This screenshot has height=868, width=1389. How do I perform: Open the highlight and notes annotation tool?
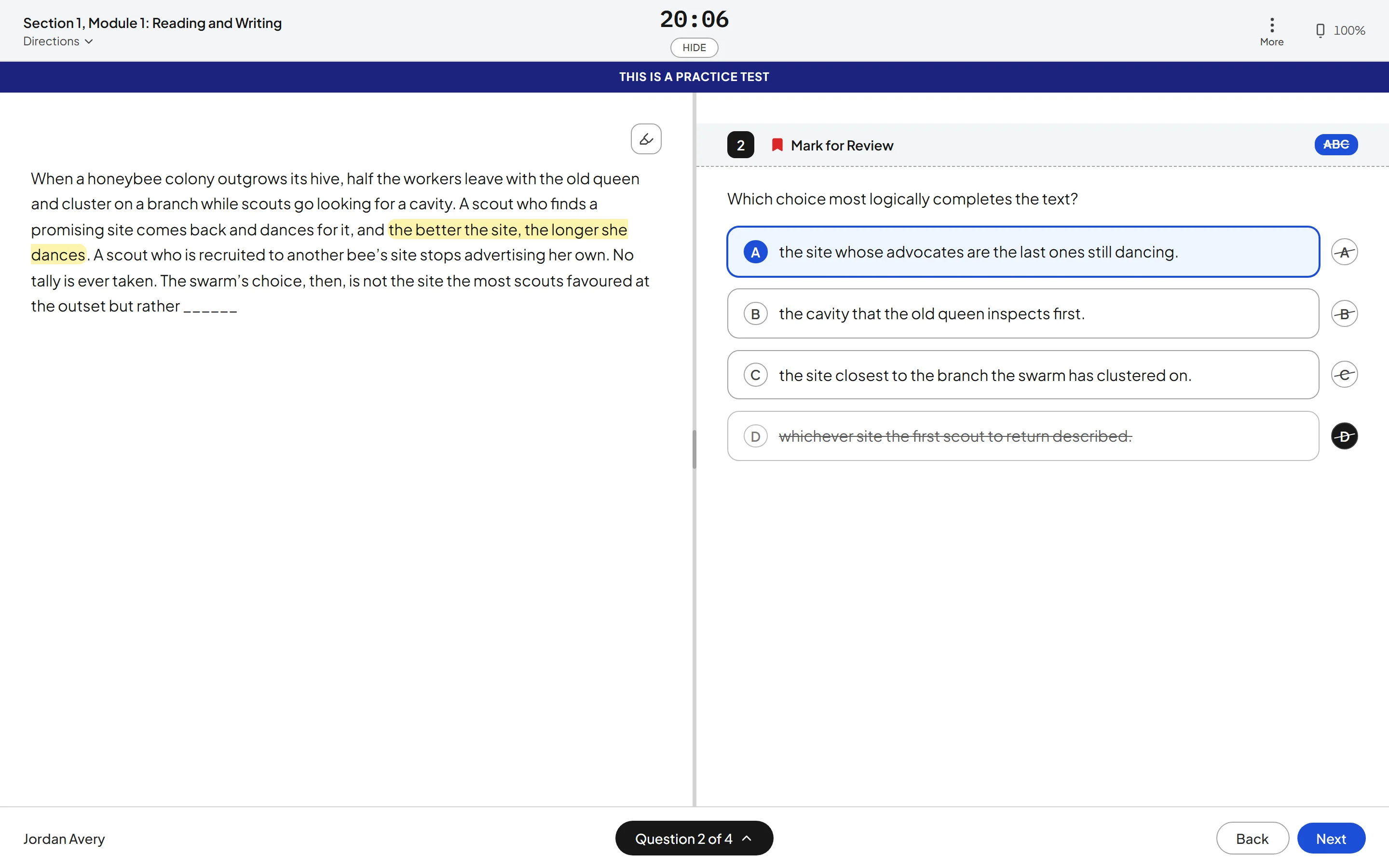(646, 139)
